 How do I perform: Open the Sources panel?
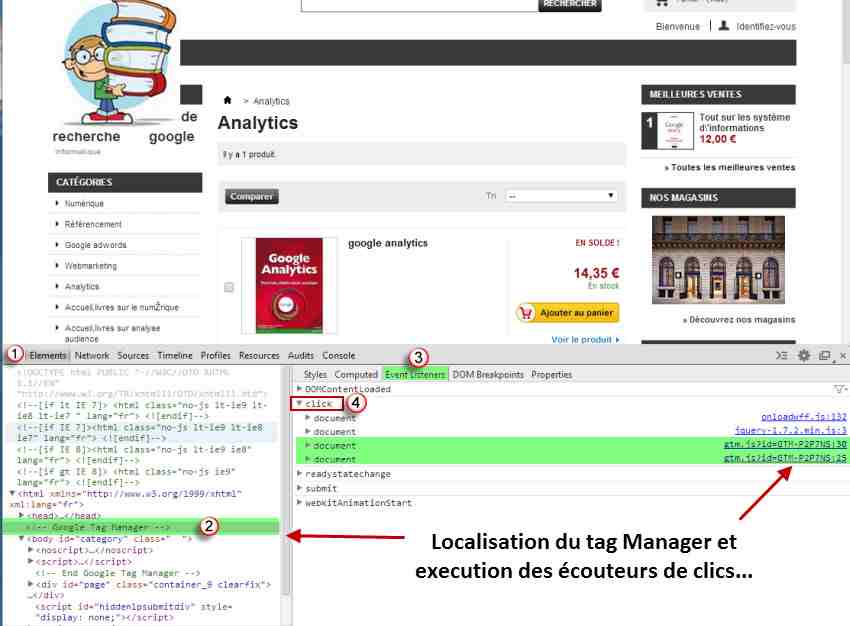pyautogui.click(x=133, y=356)
